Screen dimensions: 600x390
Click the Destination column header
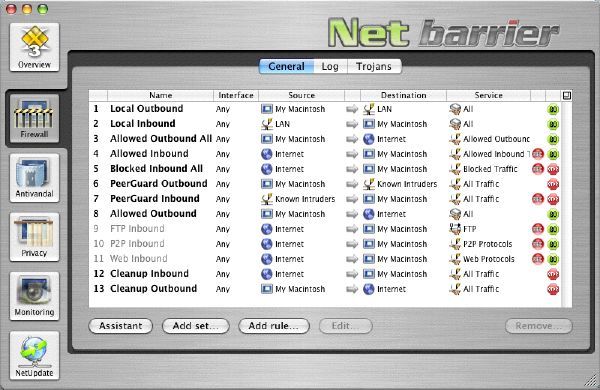click(x=403, y=95)
